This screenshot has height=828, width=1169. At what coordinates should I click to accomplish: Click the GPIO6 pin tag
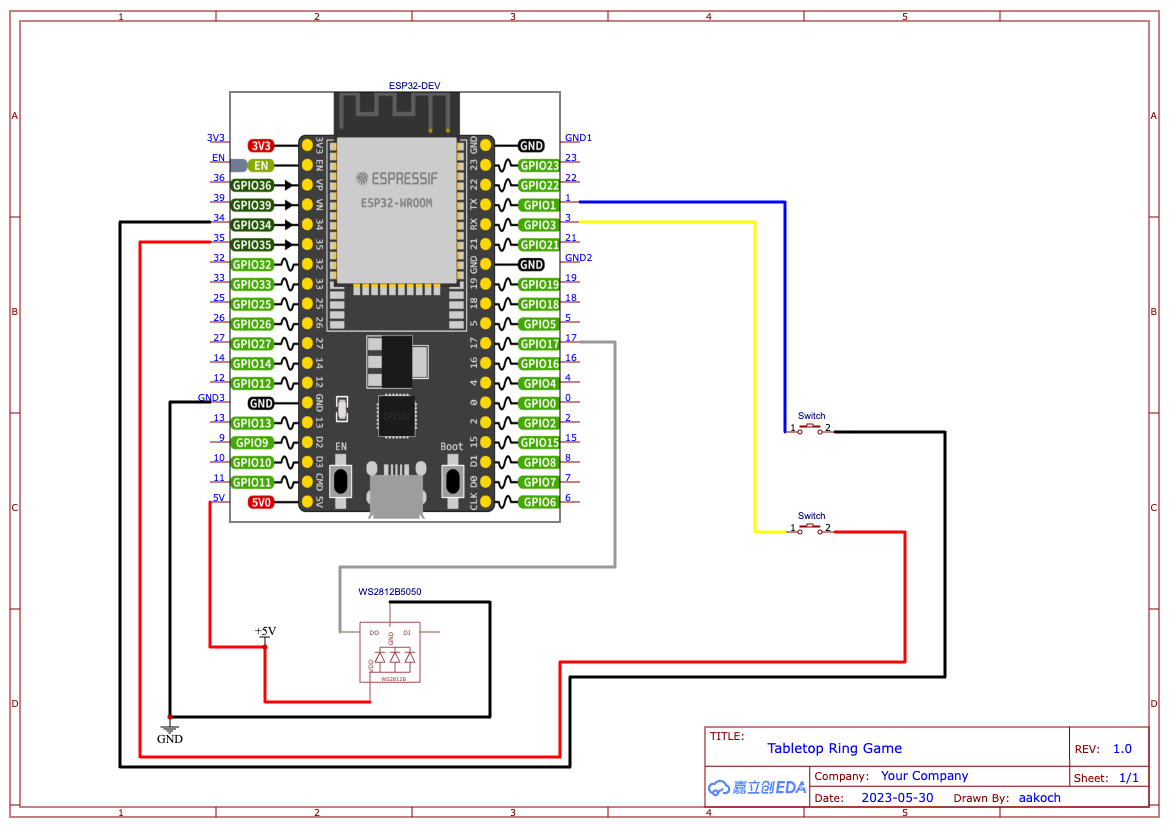point(539,502)
